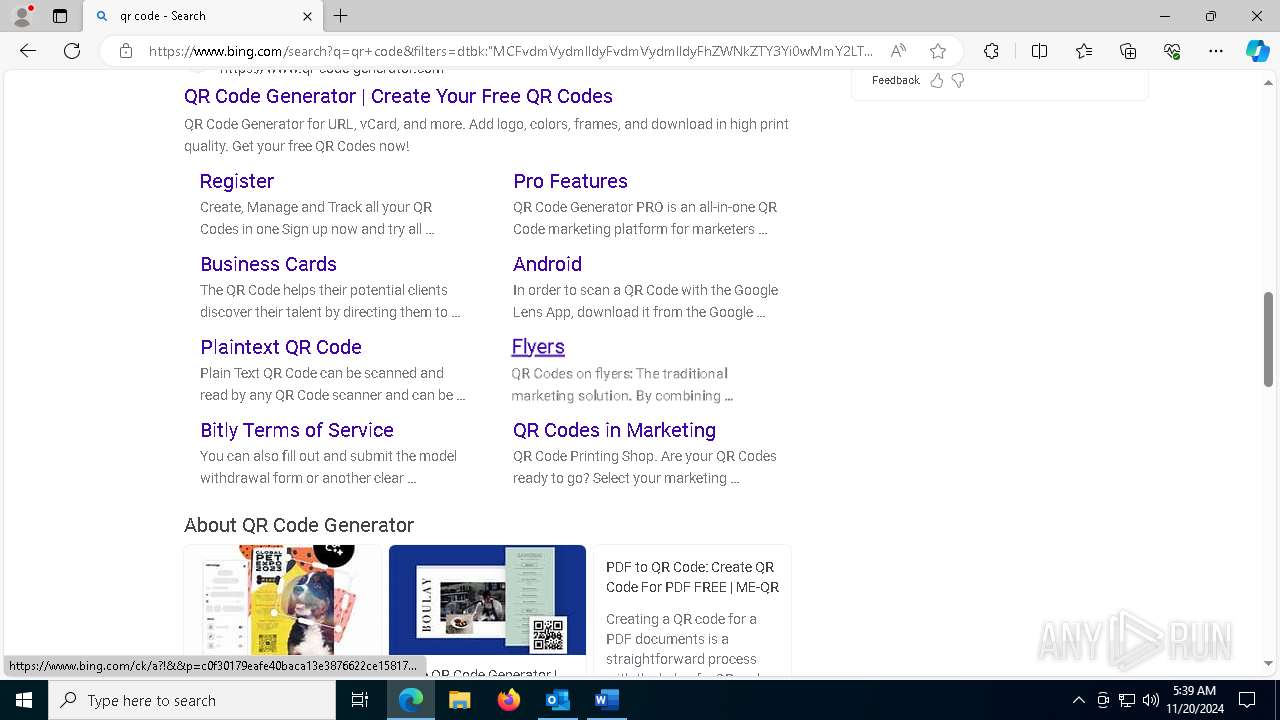Image resolution: width=1280 pixels, height=720 pixels.
Task: Open QR Codes in Marketing link
Action: [614, 430]
